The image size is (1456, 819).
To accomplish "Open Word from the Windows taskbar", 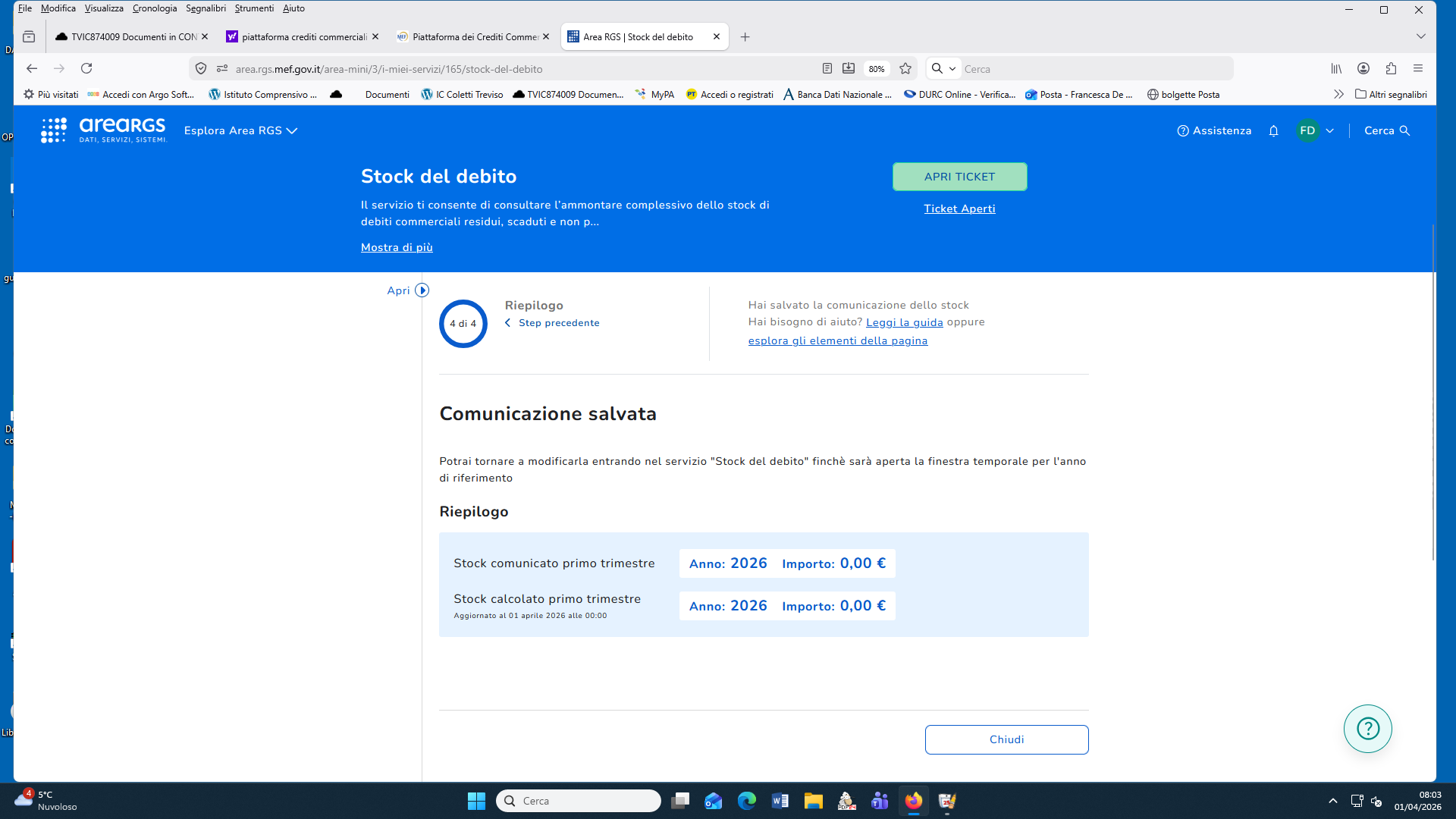I will click(x=780, y=801).
